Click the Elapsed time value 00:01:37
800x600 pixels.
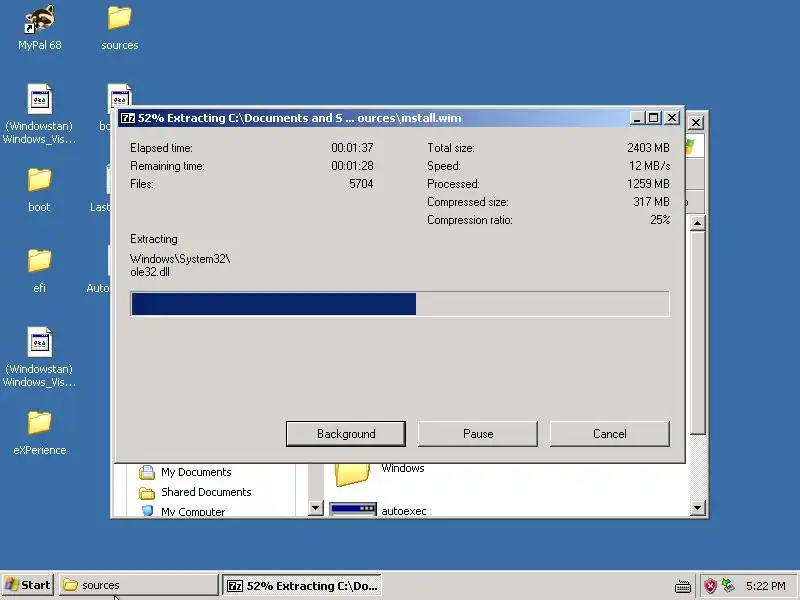point(352,148)
